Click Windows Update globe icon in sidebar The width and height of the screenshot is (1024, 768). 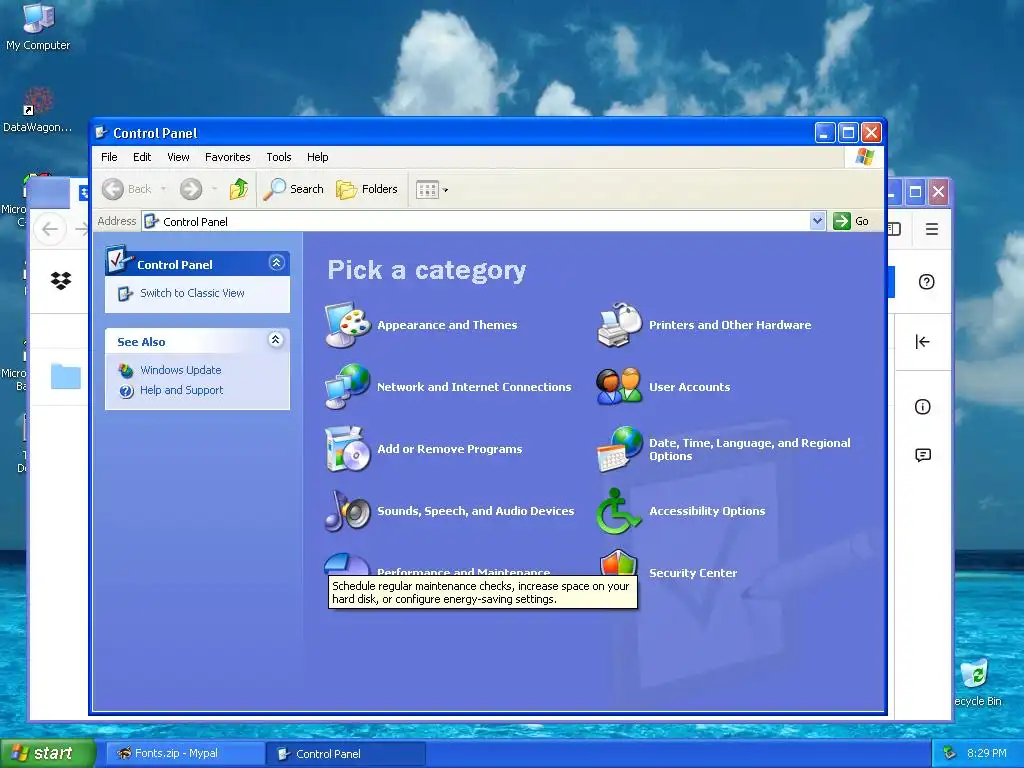(x=126, y=370)
